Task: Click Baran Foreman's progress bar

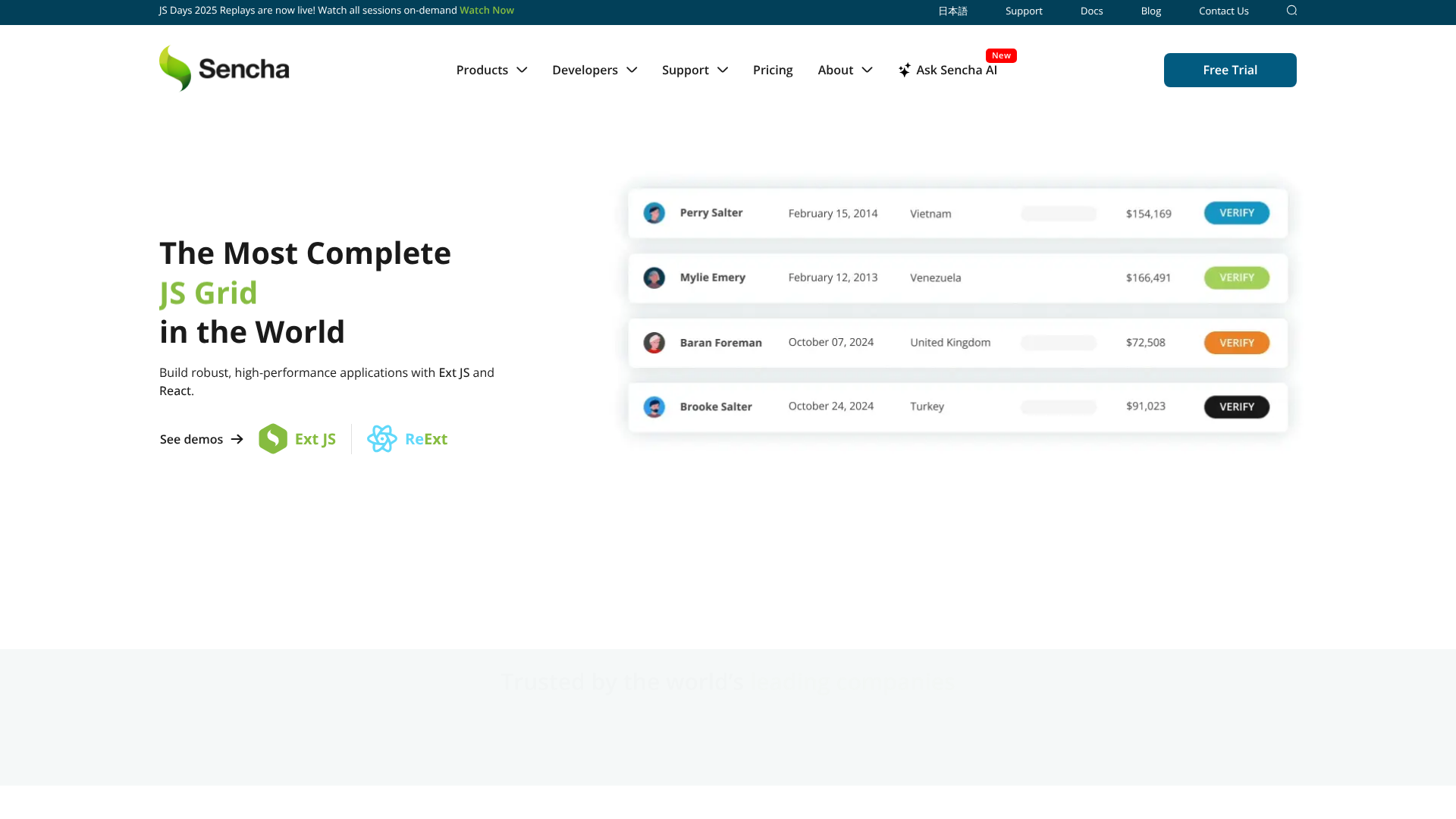Action: [x=1057, y=342]
